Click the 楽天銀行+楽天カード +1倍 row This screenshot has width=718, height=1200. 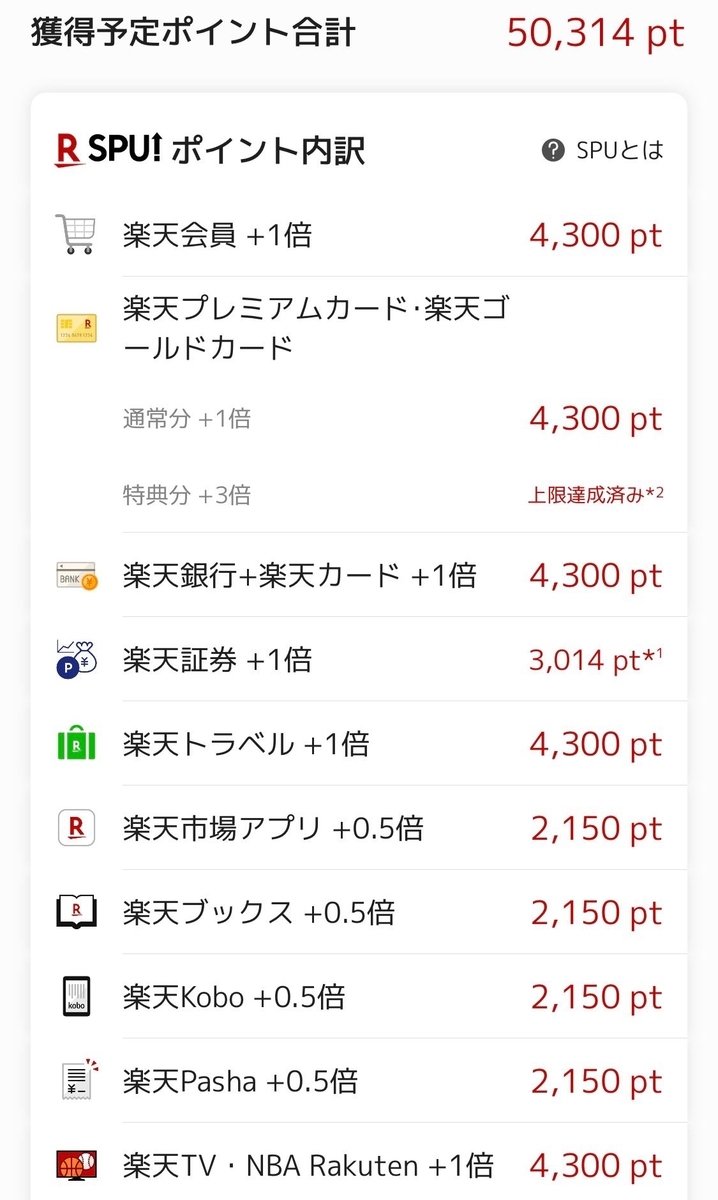[x=300, y=575]
